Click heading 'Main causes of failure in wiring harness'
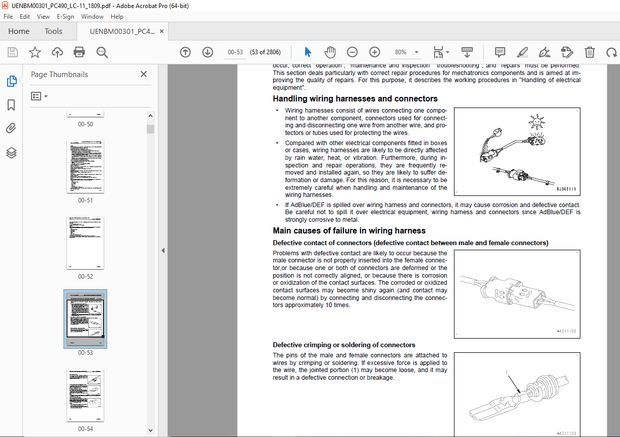The image size is (620, 437). point(349,231)
